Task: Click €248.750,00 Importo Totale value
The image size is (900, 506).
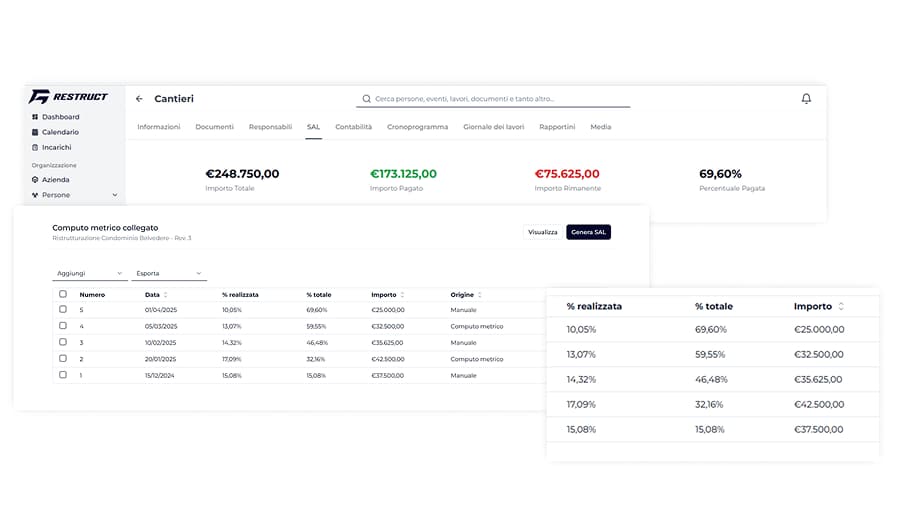Action: pos(242,174)
